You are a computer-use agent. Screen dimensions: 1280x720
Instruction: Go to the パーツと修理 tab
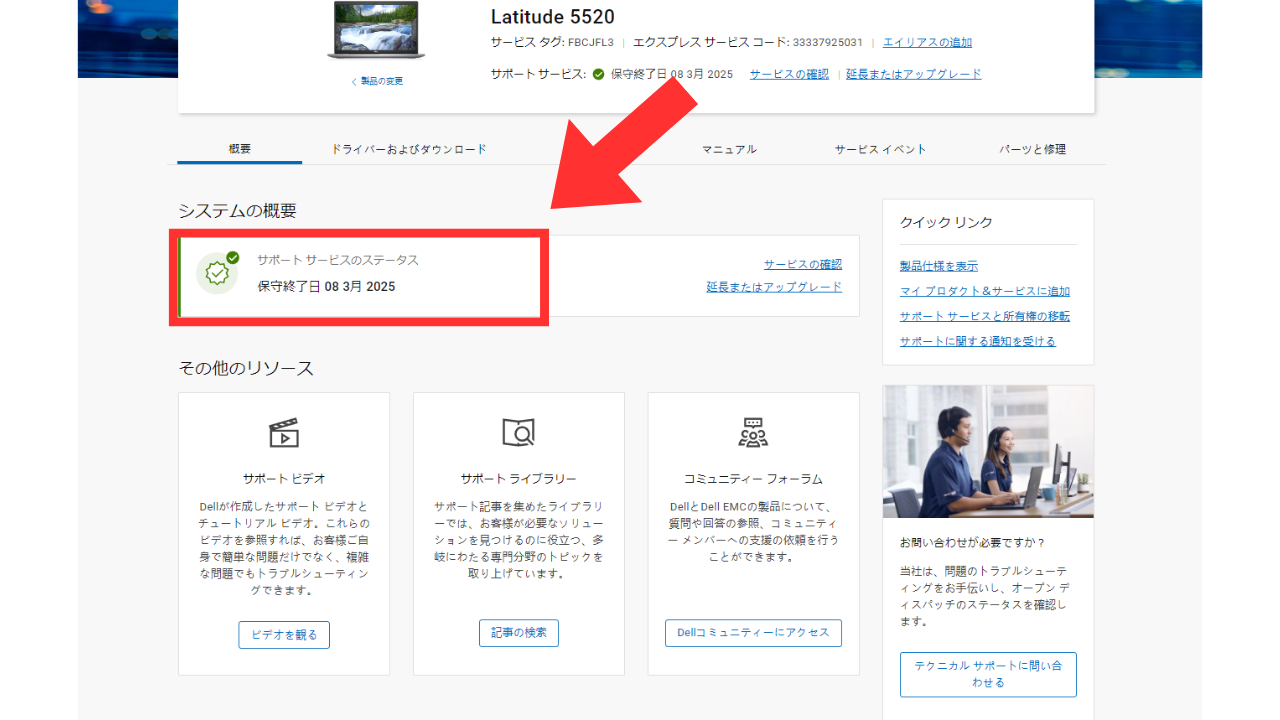point(1032,149)
